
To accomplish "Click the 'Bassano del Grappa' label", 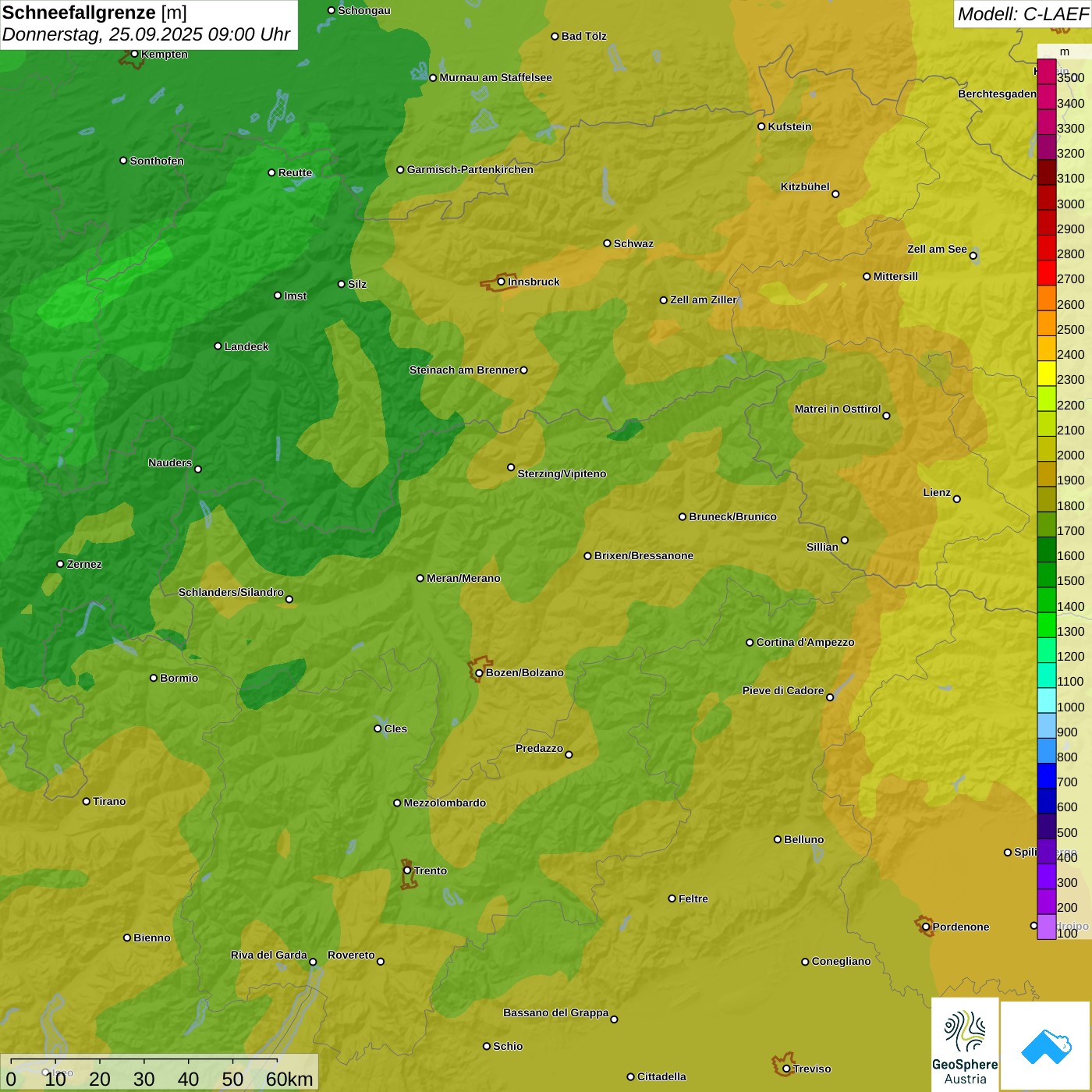I will tap(556, 1012).
